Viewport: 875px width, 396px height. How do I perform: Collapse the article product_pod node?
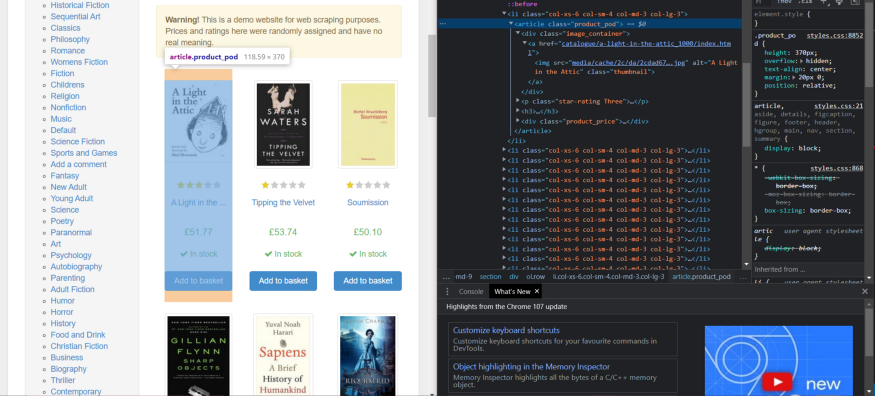pos(511,24)
